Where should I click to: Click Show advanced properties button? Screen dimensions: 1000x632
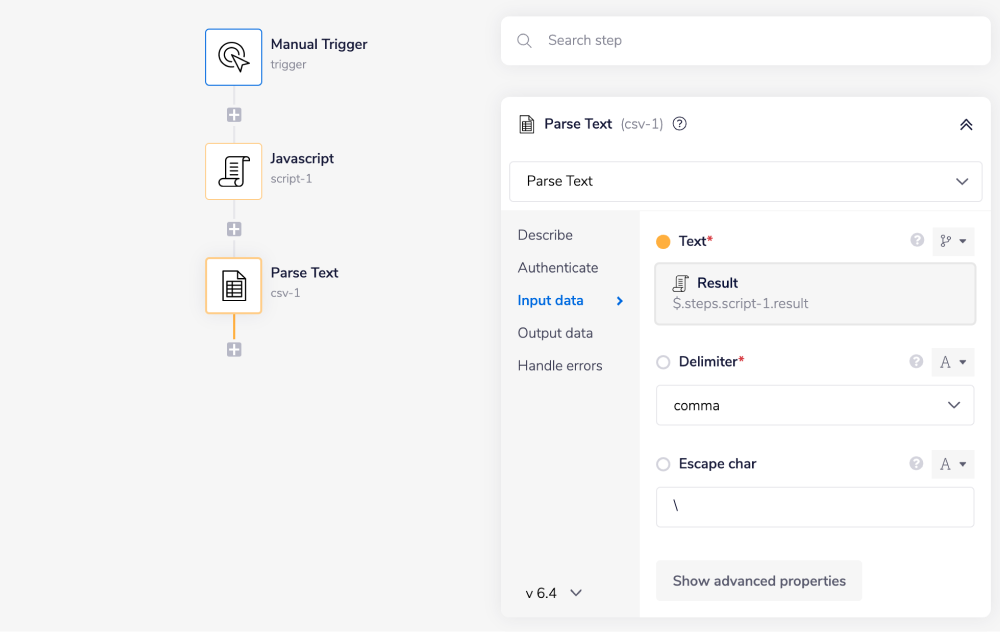[759, 581]
